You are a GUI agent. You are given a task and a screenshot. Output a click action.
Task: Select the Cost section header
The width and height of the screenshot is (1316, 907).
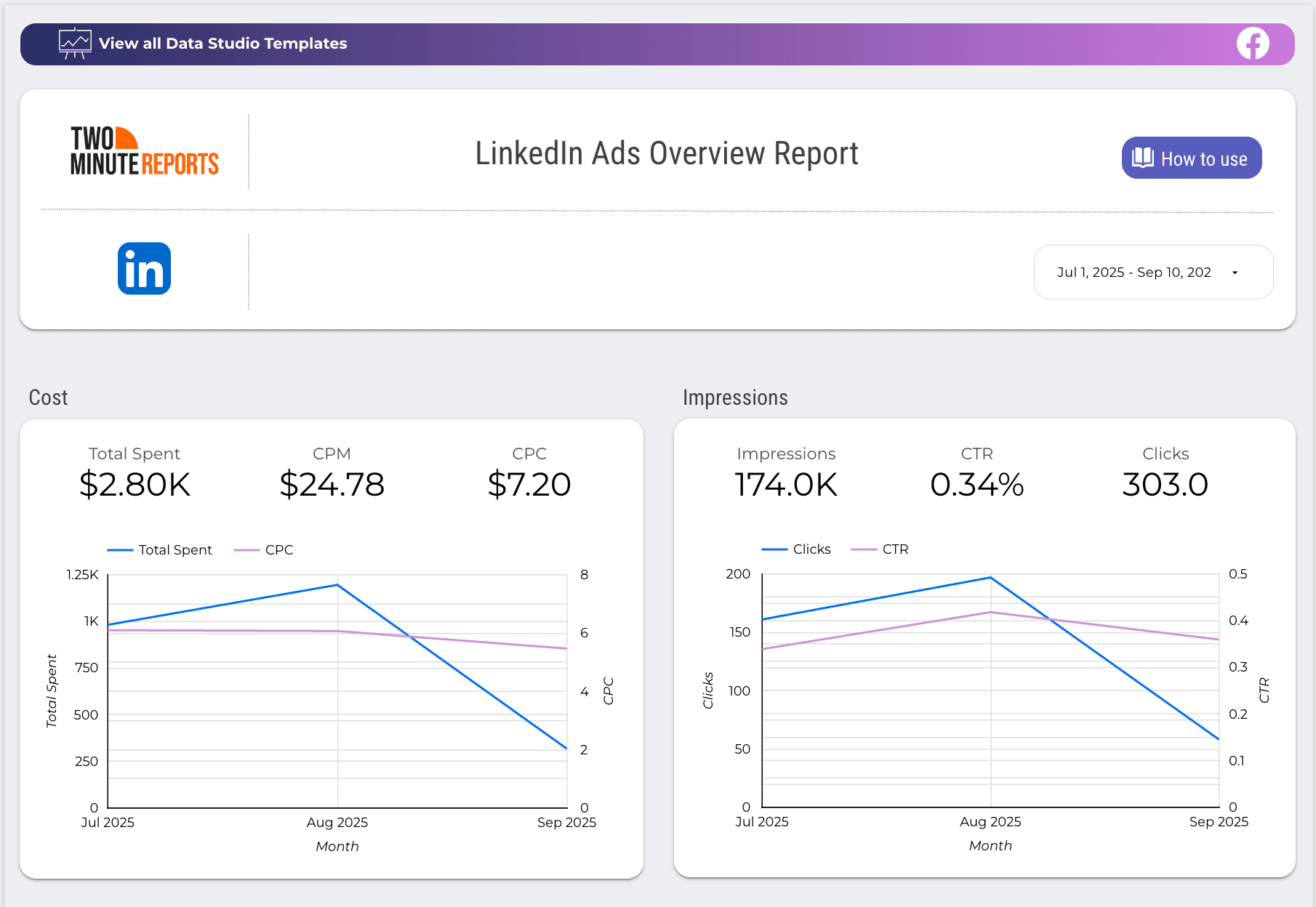tap(48, 397)
